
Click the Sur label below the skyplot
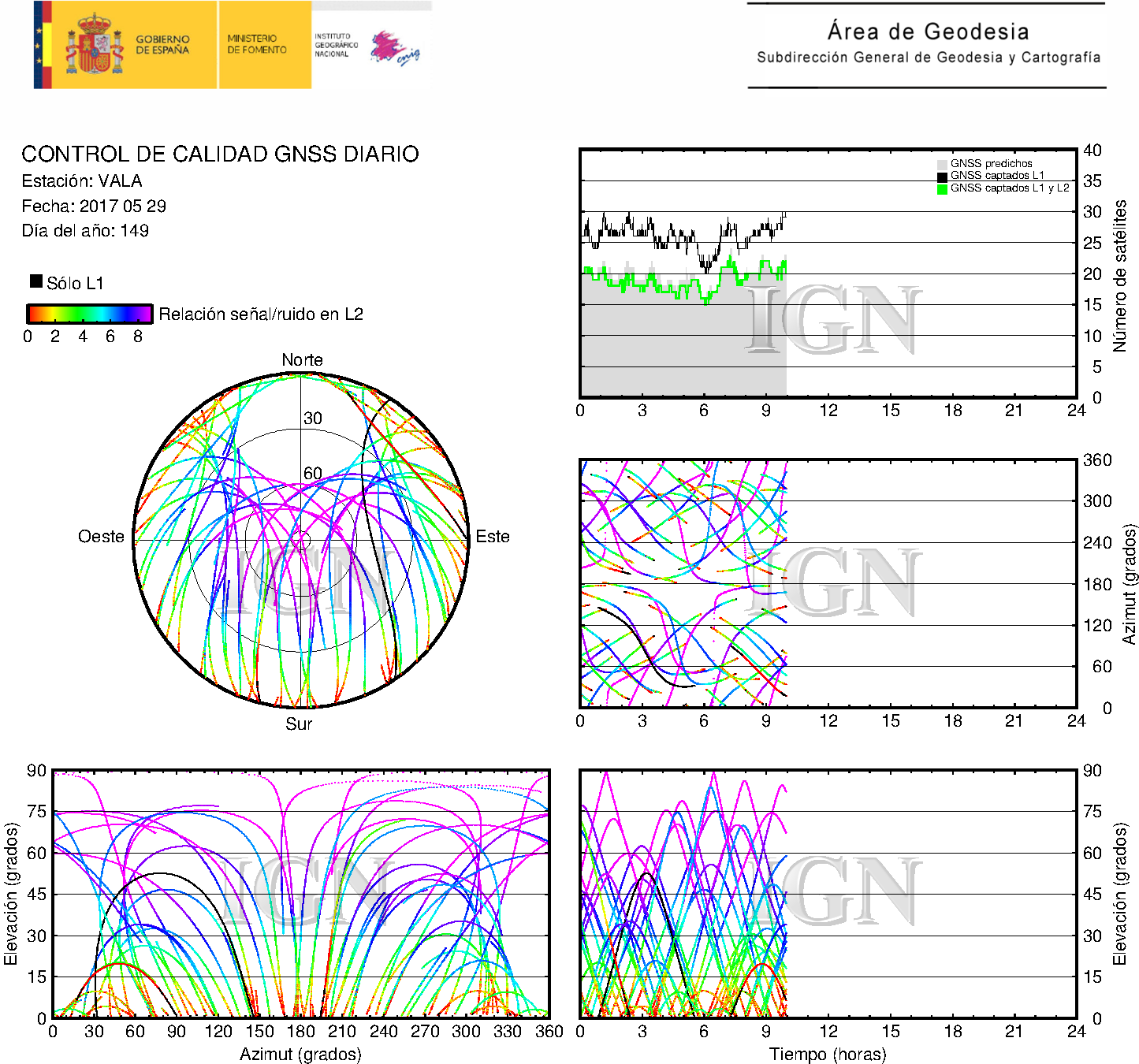[299, 724]
